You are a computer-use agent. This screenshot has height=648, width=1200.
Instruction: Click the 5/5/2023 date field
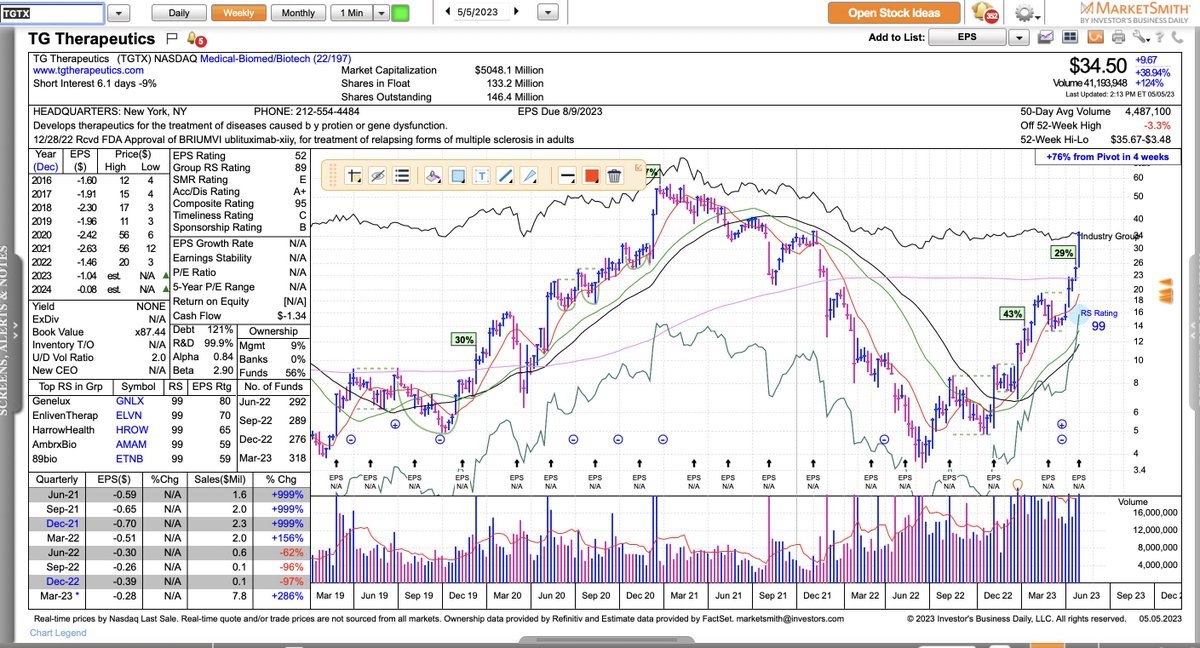point(481,11)
